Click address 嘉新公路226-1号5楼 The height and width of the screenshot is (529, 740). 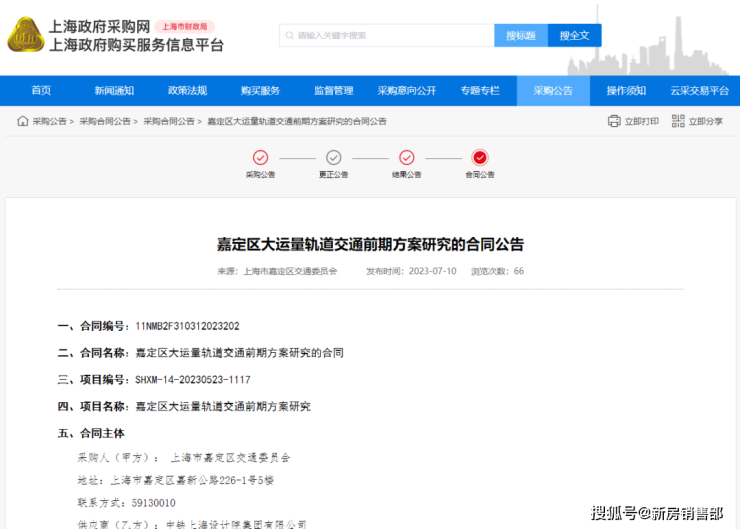(x=225, y=480)
